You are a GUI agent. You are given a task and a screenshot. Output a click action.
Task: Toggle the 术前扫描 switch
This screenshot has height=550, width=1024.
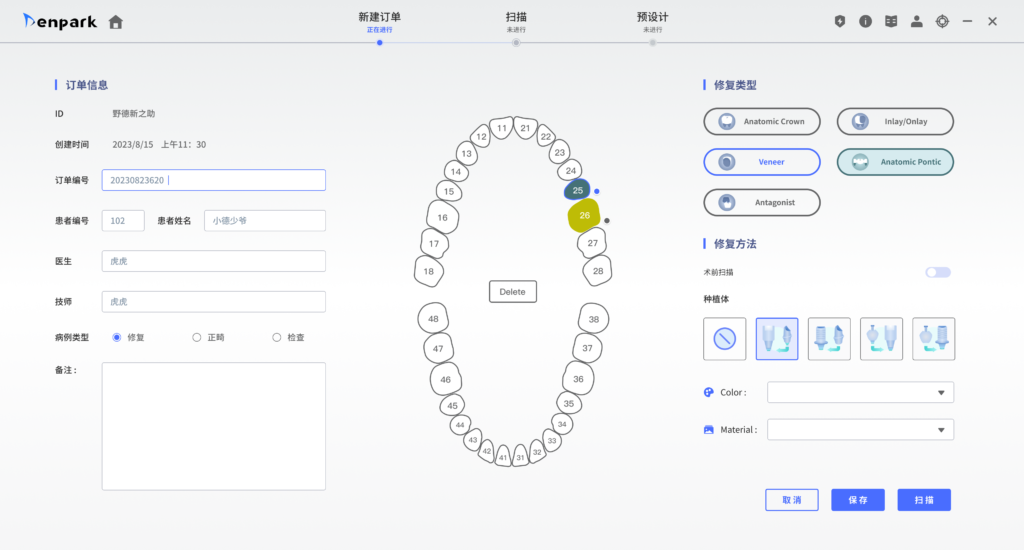pos(937,272)
